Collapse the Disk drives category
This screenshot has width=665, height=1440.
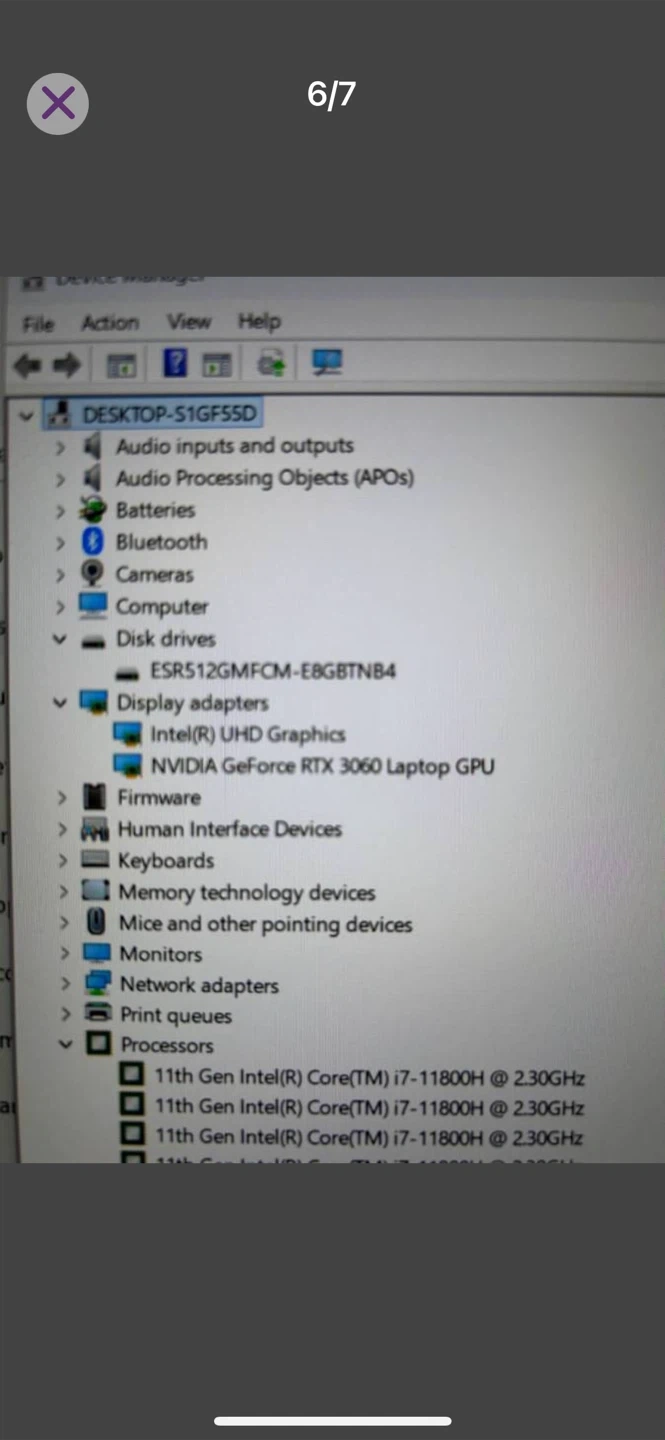(59, 639)
